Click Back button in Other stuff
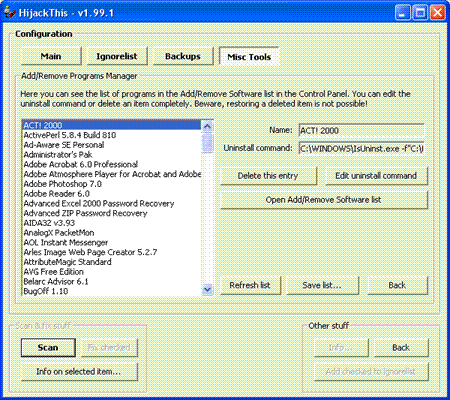 (x=401, y=348)
